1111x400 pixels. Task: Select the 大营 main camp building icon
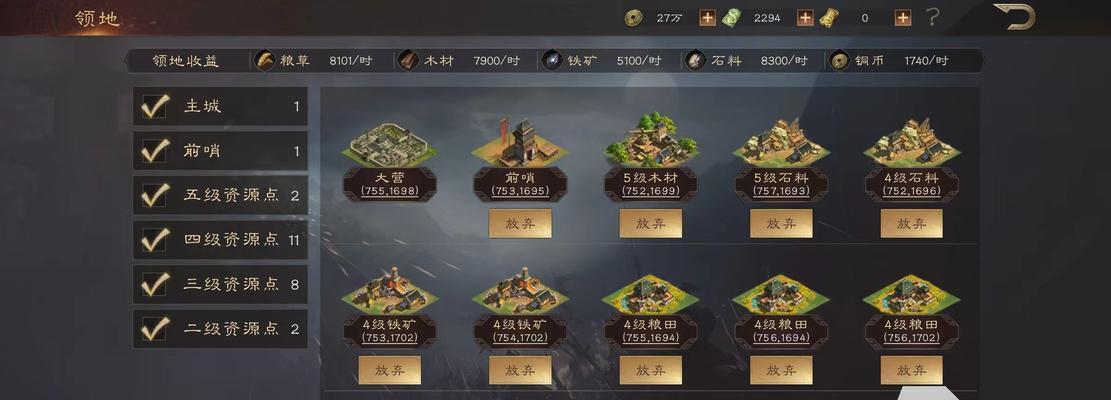point(390,145)
